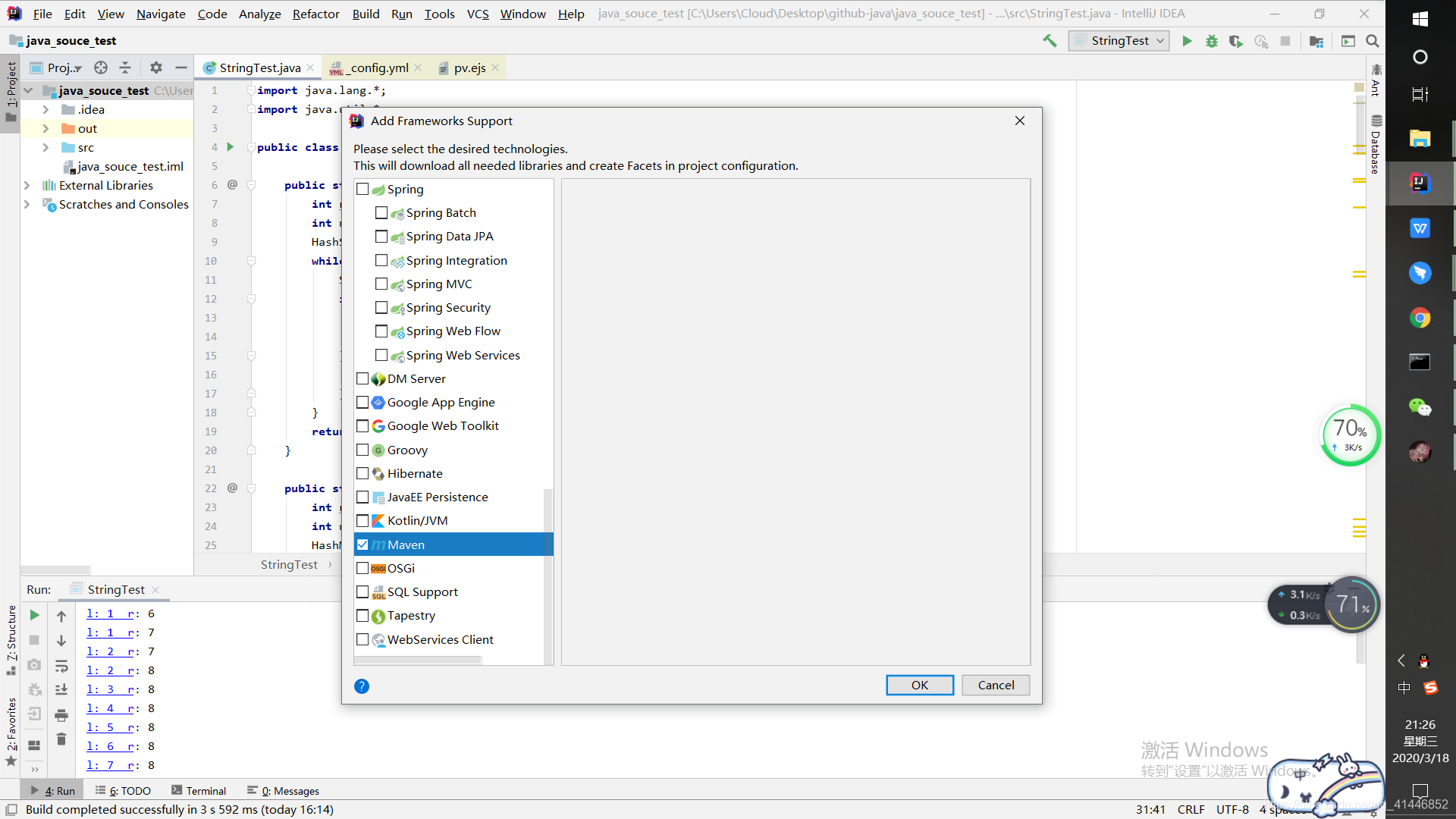Expand the src folder in project tree
1456x819 pixels.
point(45,147)
